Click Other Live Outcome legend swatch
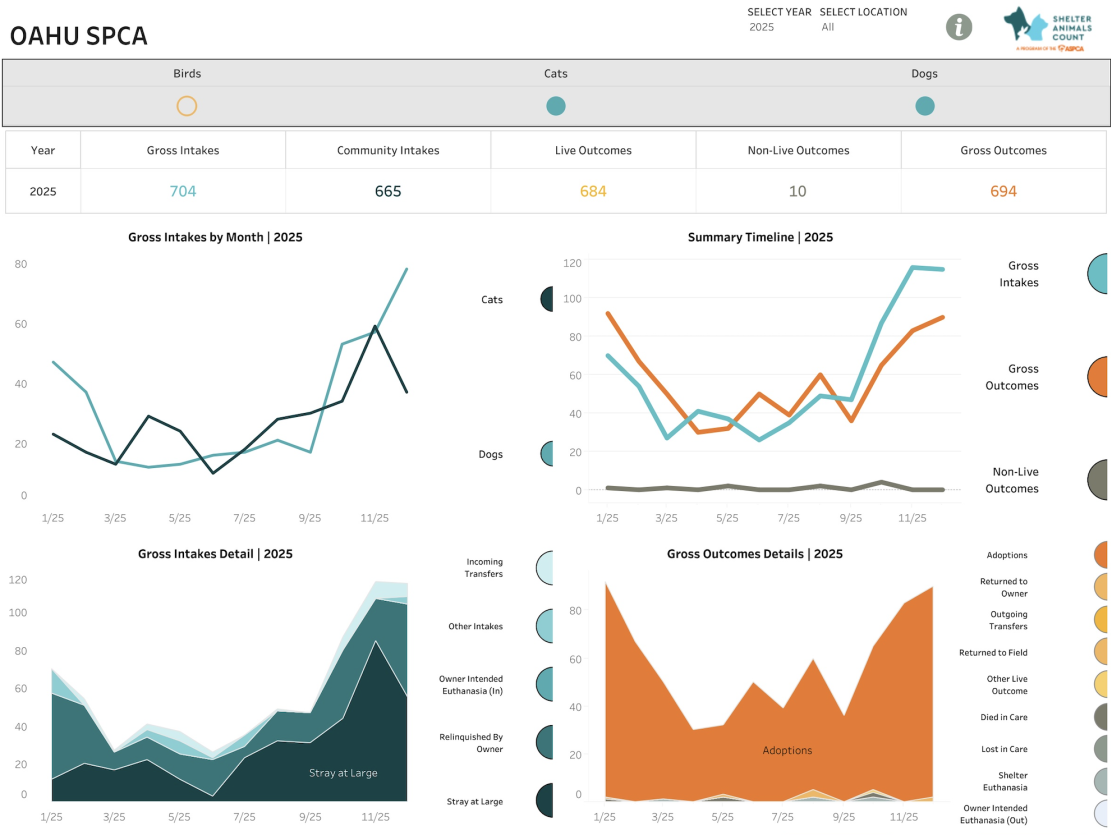The image size is (1111, 835). click(1100, 684)
